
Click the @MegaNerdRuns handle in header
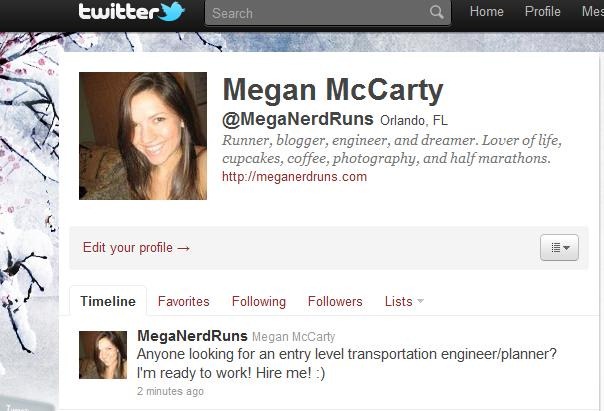298,119
